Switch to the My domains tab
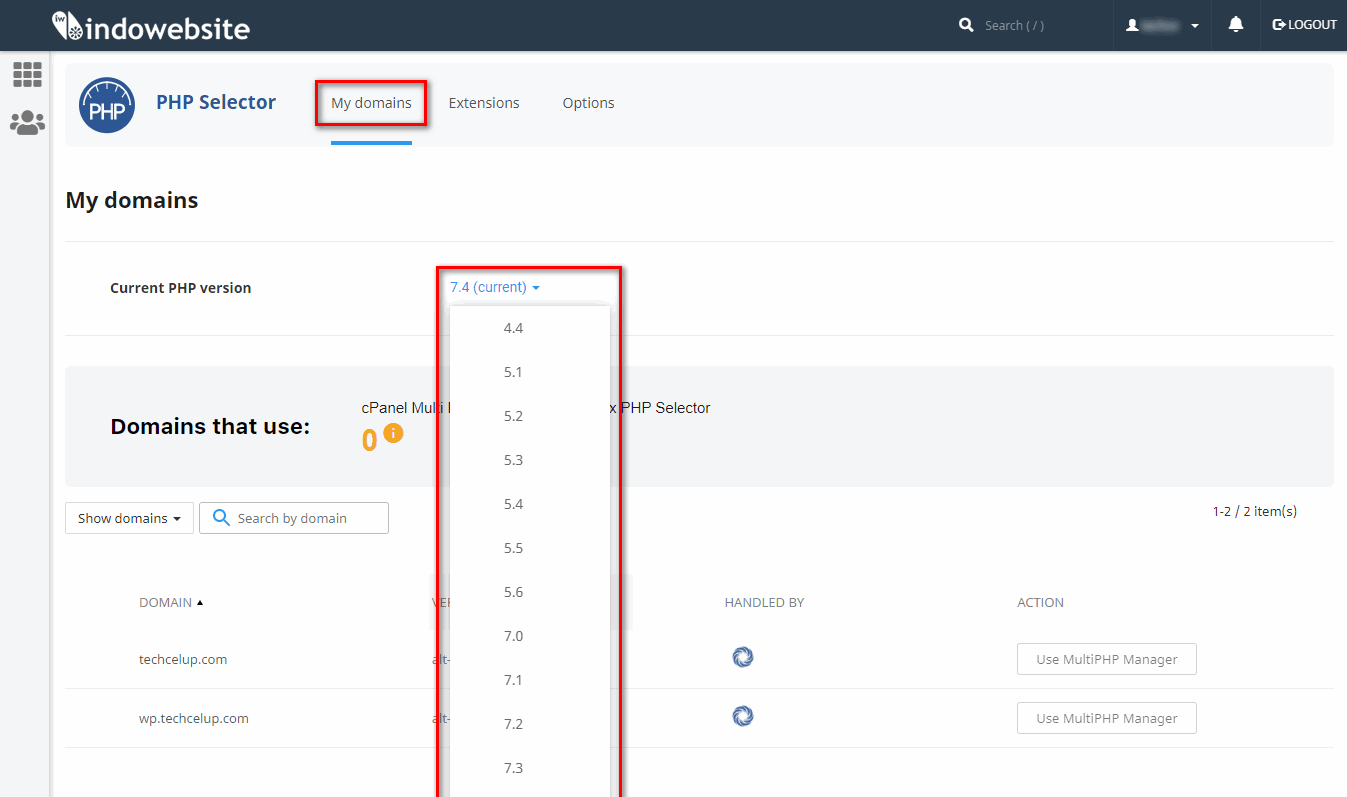The height and width of the screenshot is (797, 1347). (371, 103)
